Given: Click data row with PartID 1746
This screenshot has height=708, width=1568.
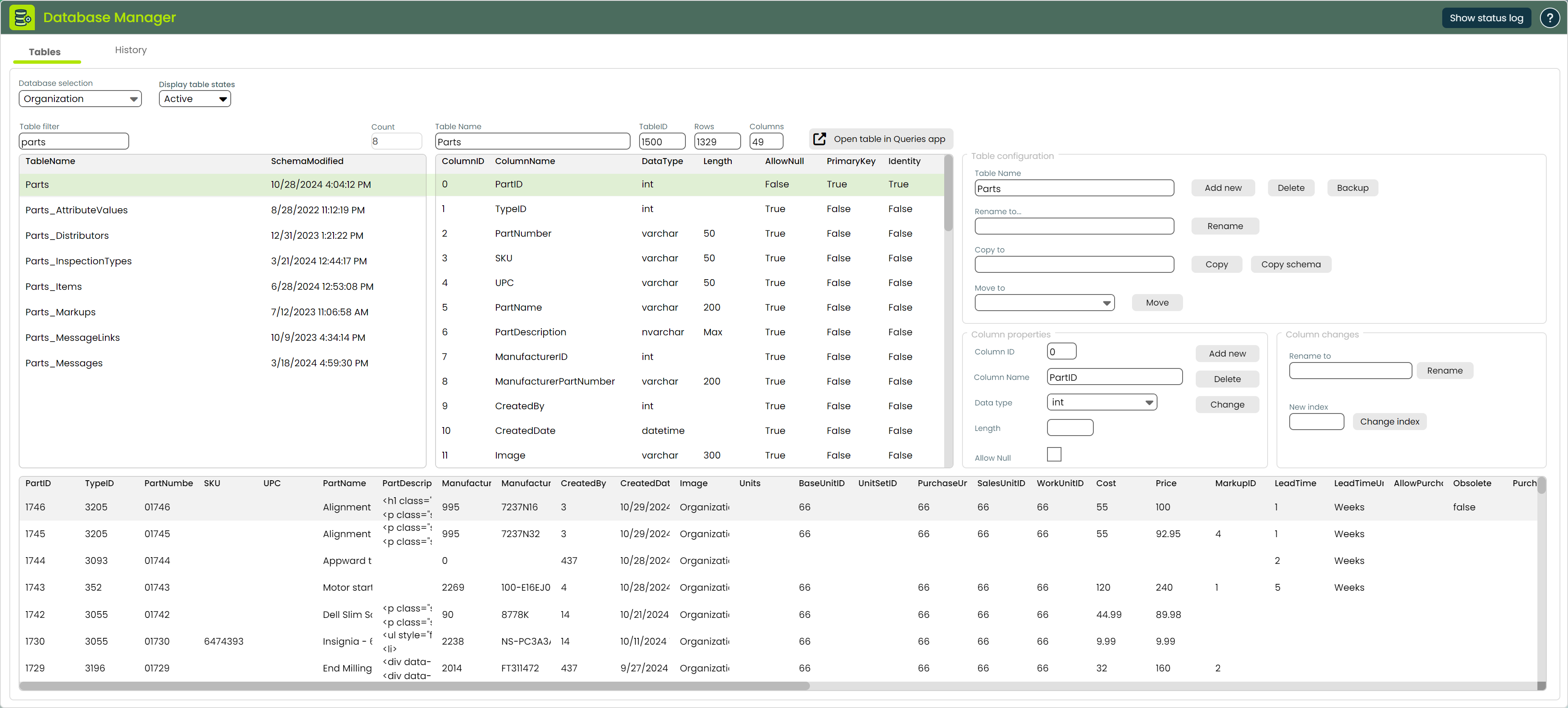Looking at the screenshot, I should tap(778, 507).
